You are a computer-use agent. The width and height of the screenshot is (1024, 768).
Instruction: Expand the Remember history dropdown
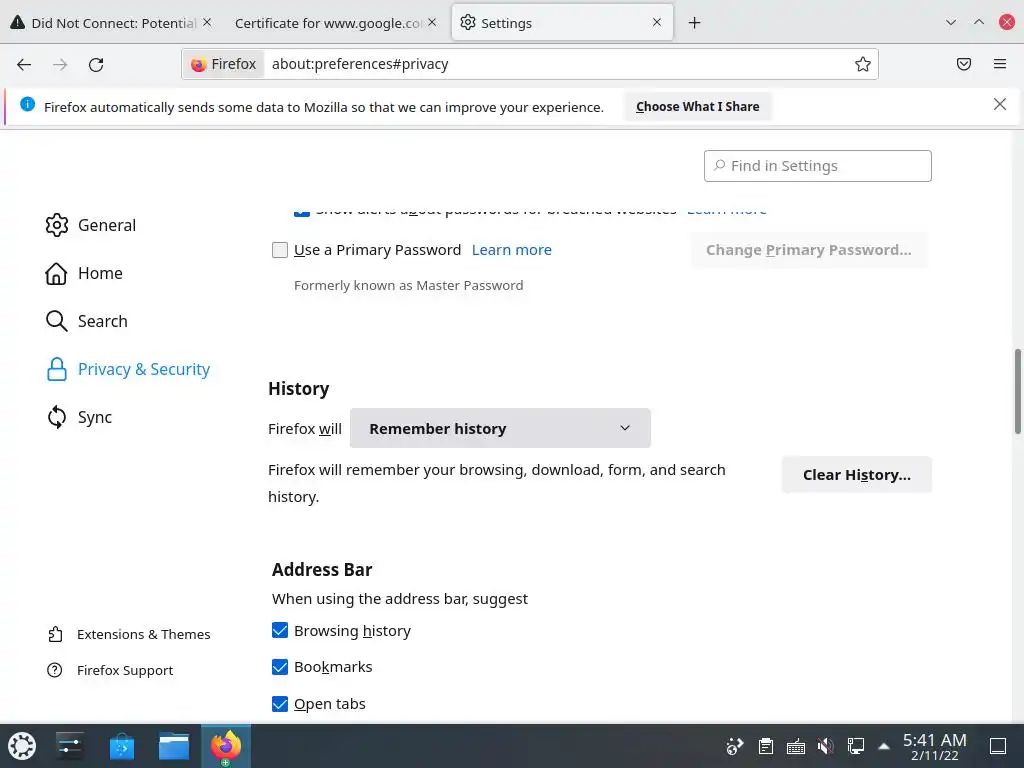pyautogui.click(x=500, y=428)
